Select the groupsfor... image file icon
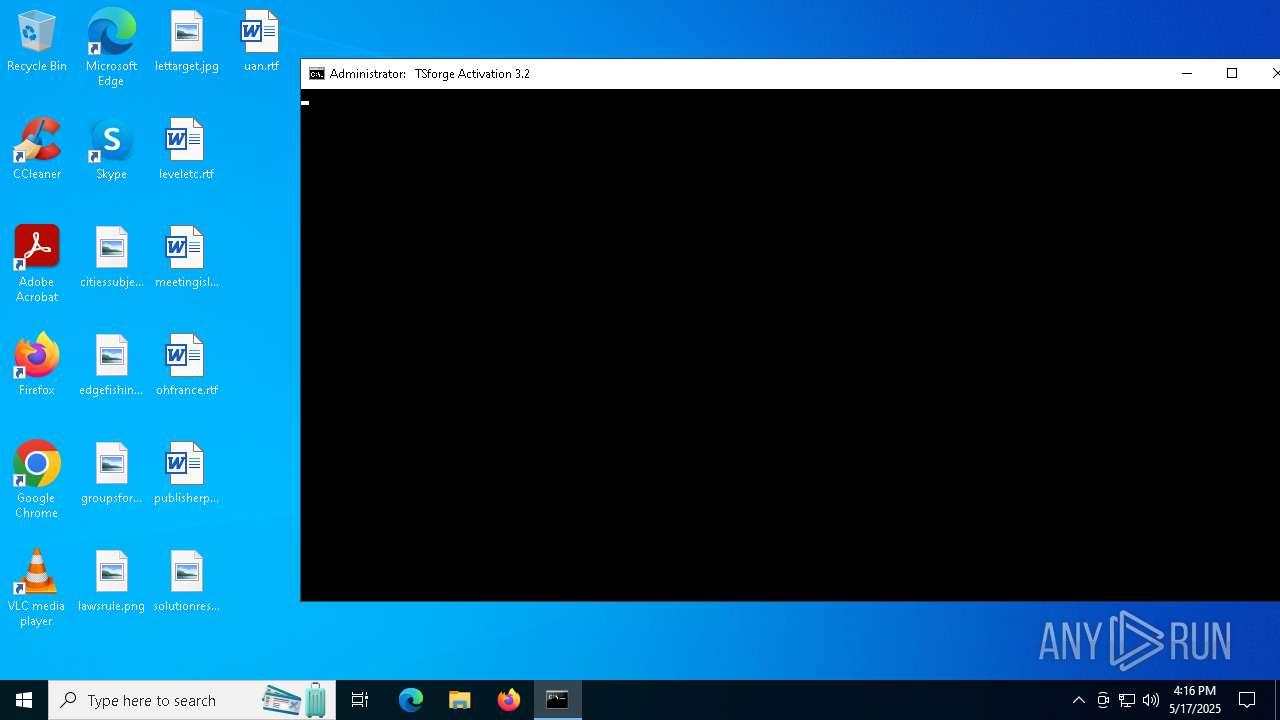Image resolution: width=1280 pixels, height=720 pixels. point(111,474)
